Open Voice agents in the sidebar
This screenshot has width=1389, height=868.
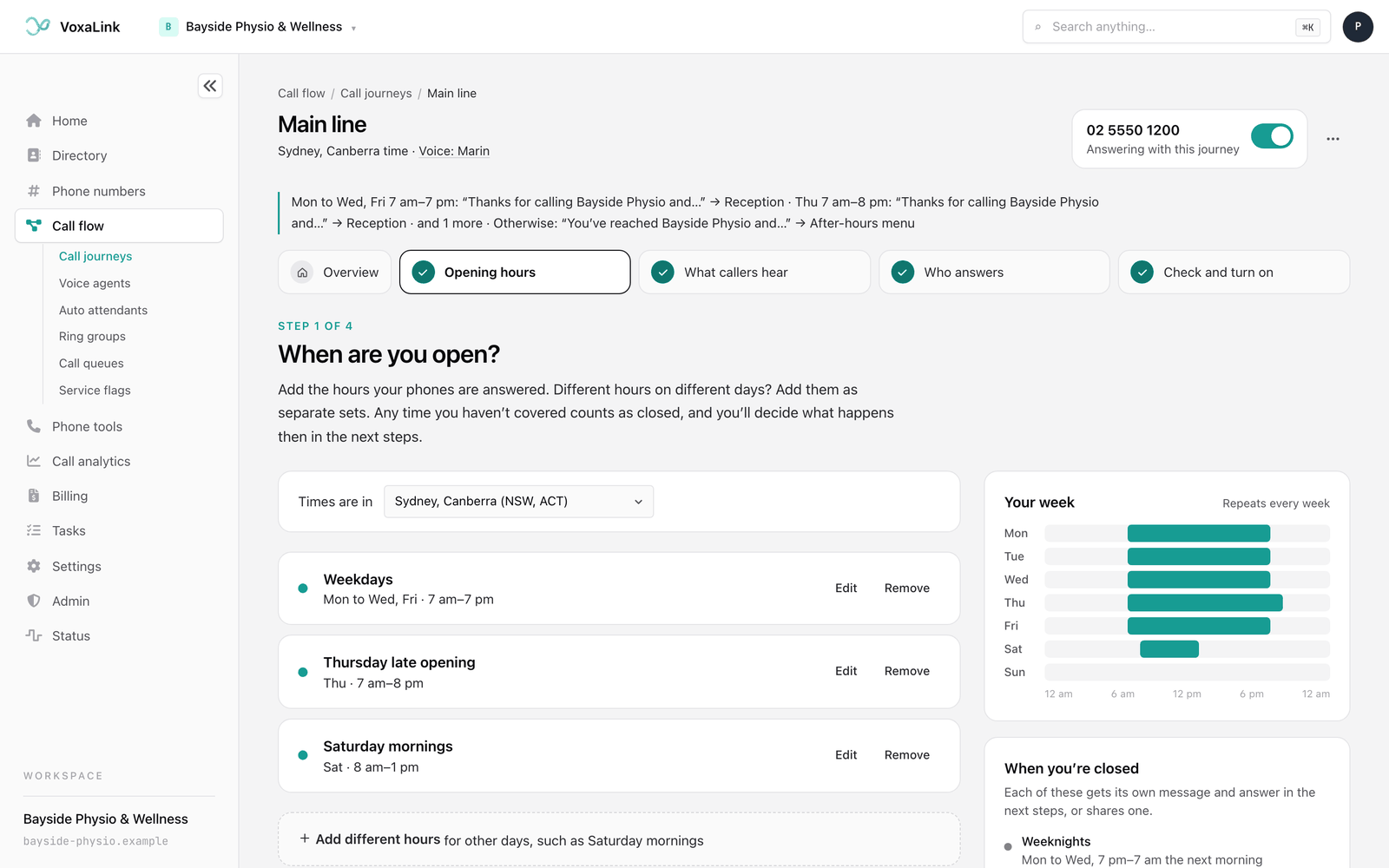(x=95, y=283)
